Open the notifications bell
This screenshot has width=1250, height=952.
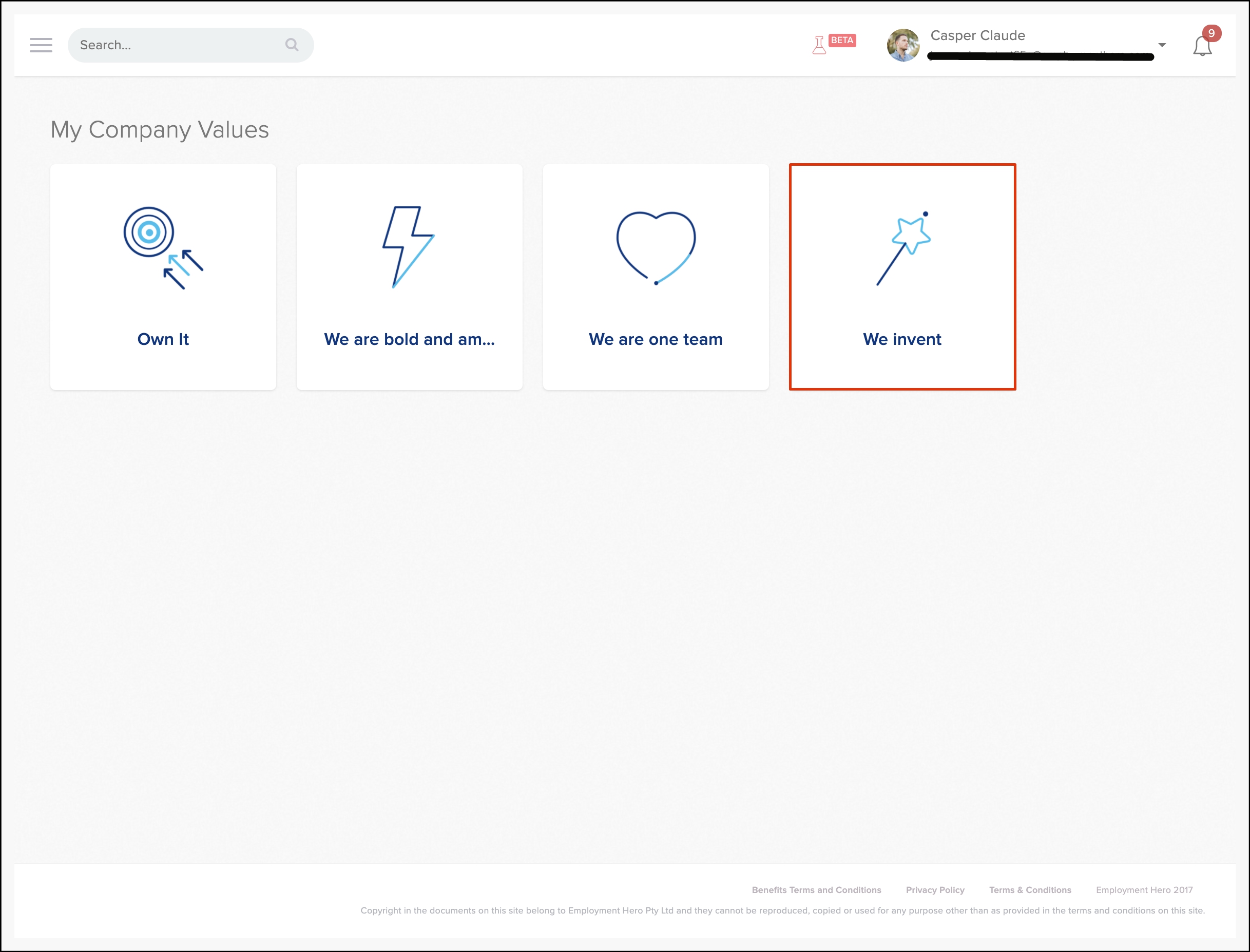click(x=1202, y=47)
